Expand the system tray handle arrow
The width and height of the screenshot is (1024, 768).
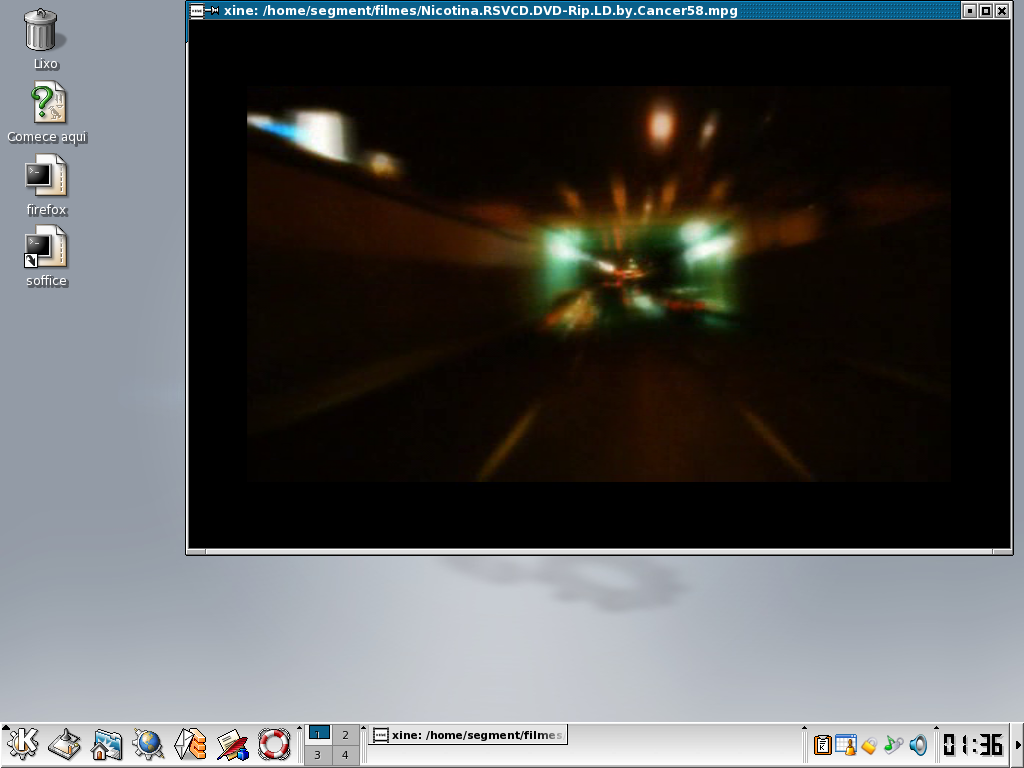(804, 728)
